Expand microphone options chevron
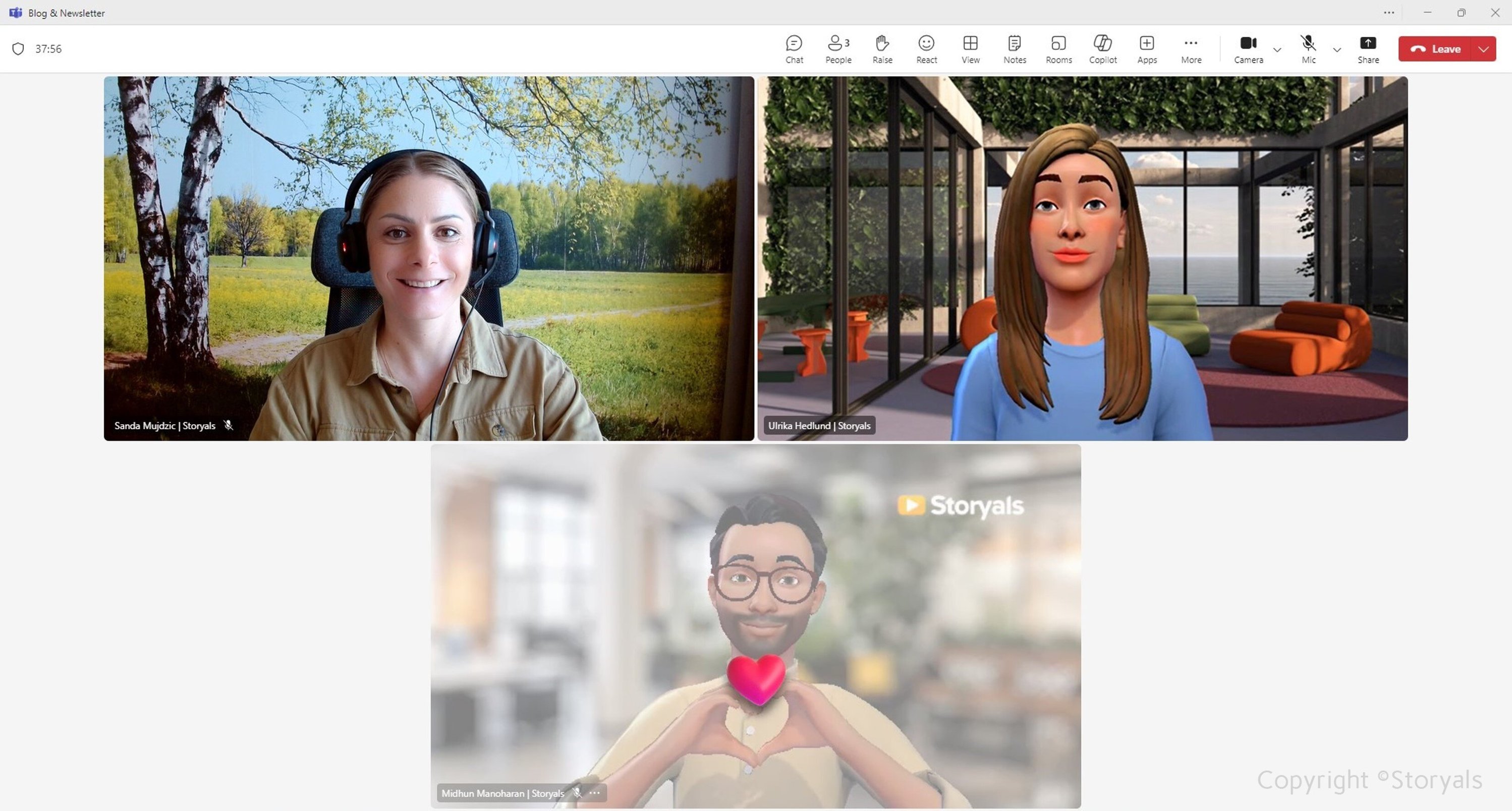This screenshot has height=811, width=1512. [1336, 50]
